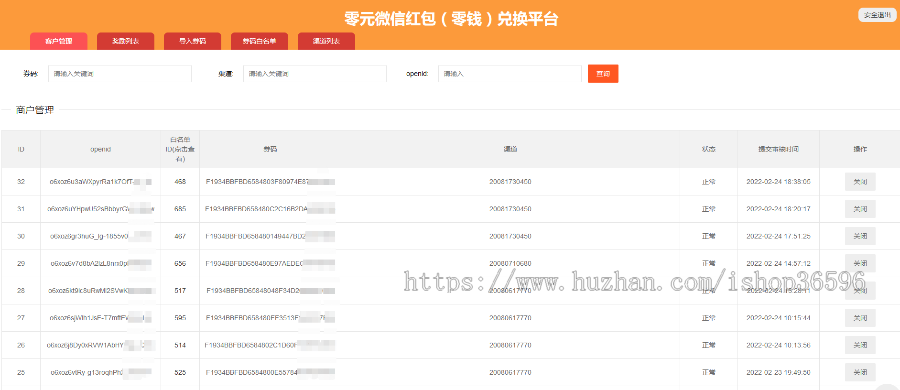The height and width of the screenshot is (390, 900).
Task: Click 关闭 button for row ID 25
Action: 860,372
